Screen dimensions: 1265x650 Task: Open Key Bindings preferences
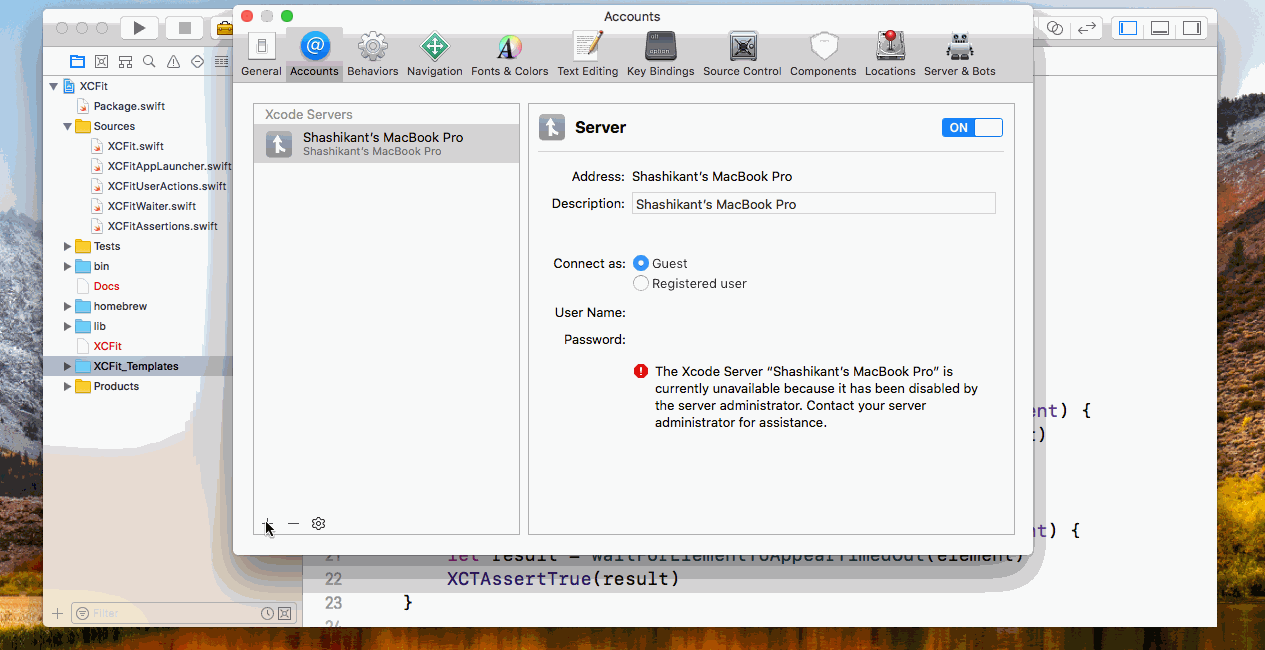point(660,55)
